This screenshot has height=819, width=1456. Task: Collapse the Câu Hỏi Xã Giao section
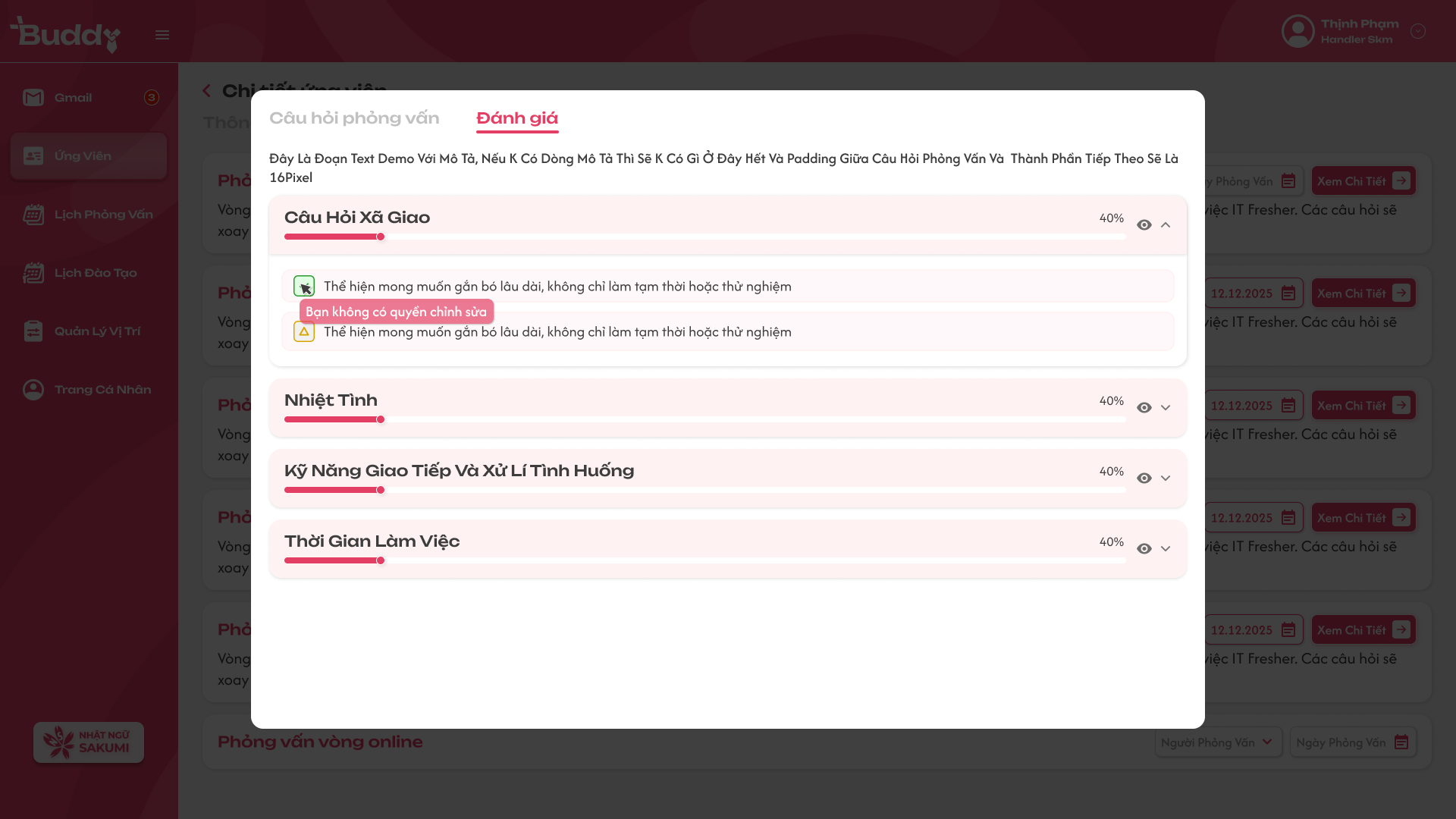(1166, 225)
